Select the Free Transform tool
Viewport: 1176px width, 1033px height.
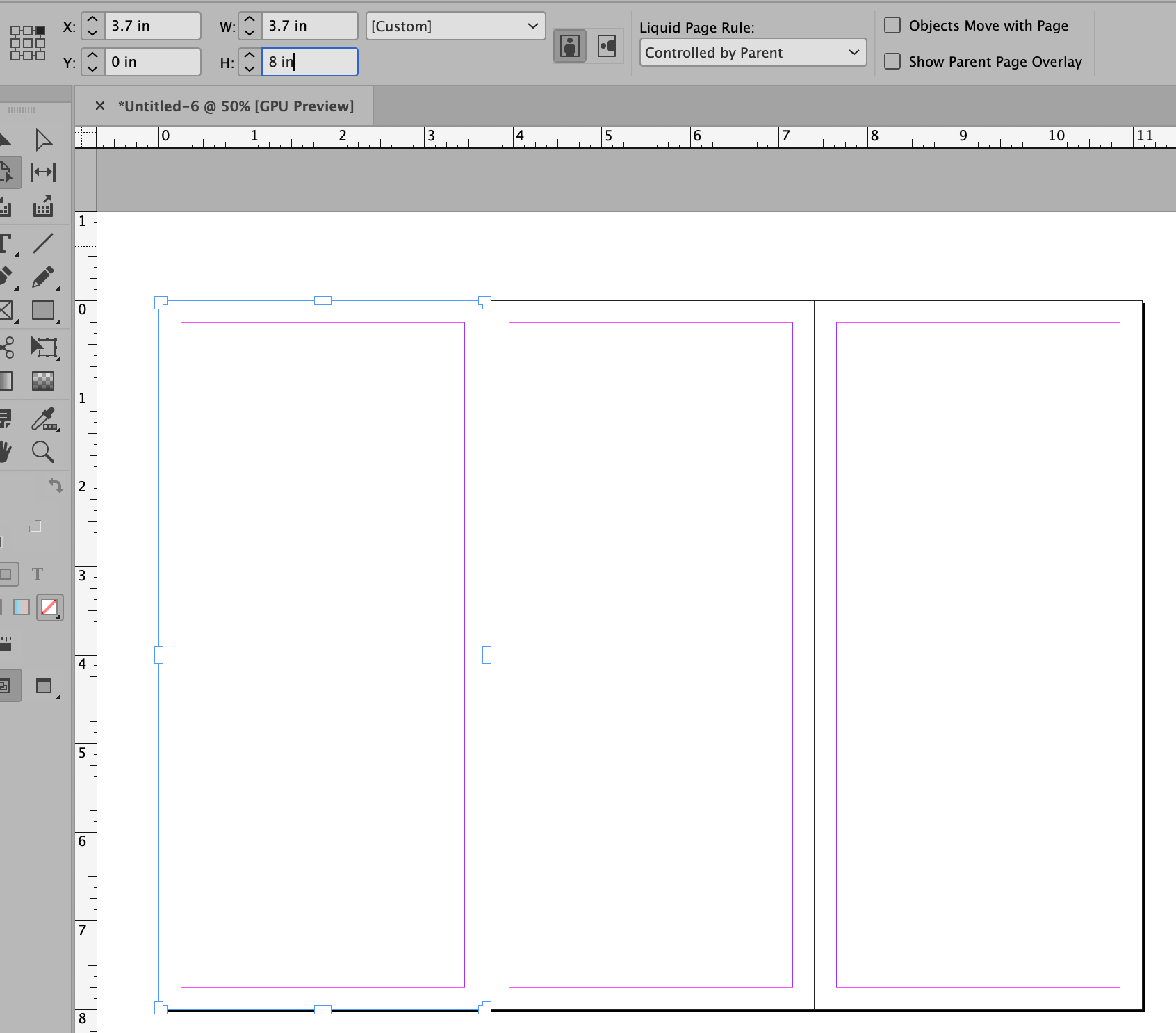tap(44, 348)
